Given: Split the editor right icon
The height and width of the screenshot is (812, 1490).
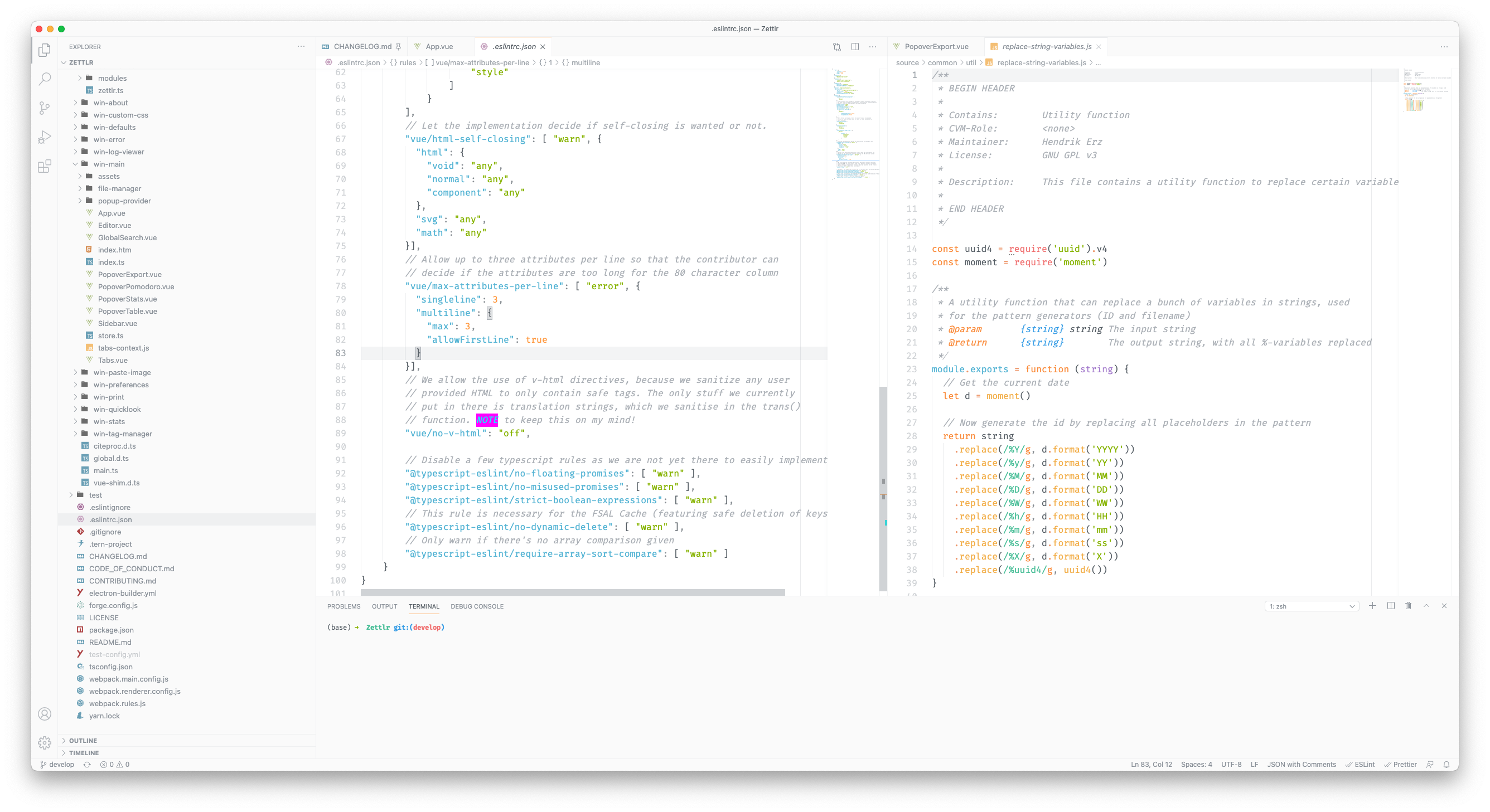Looking at the screenshot, I should click(x=855, y=47).
